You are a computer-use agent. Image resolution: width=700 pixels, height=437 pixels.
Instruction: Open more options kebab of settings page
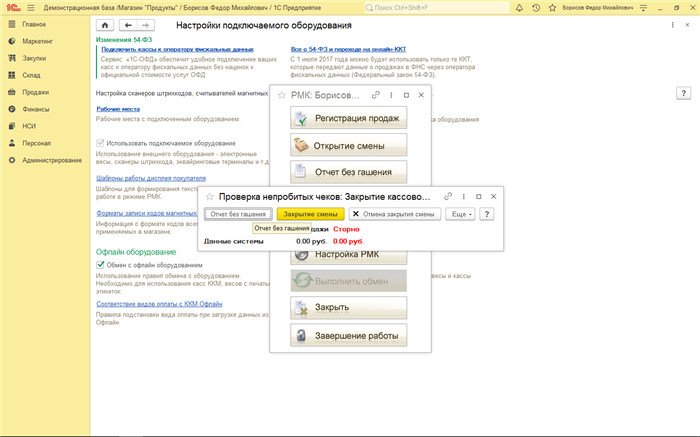tap(672, 25)
